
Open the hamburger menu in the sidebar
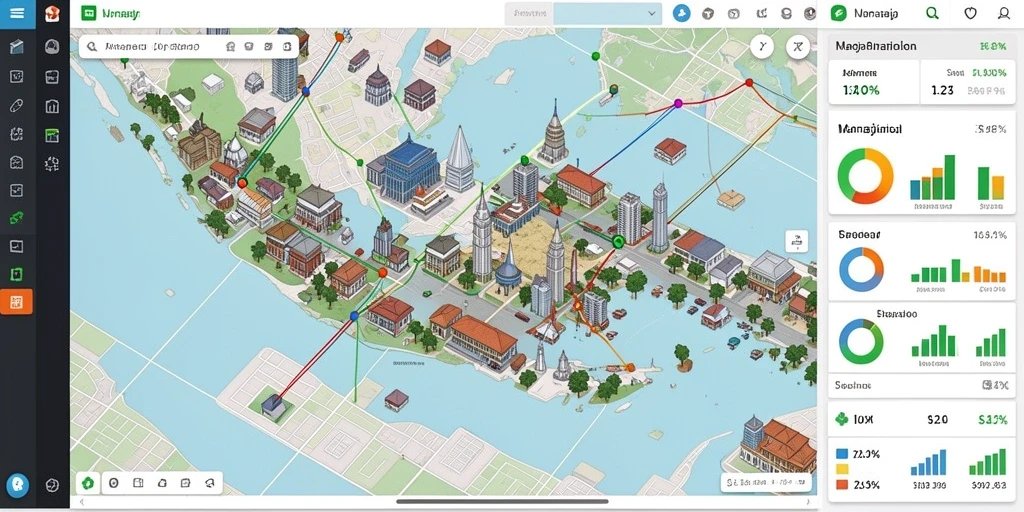[17, 14]
